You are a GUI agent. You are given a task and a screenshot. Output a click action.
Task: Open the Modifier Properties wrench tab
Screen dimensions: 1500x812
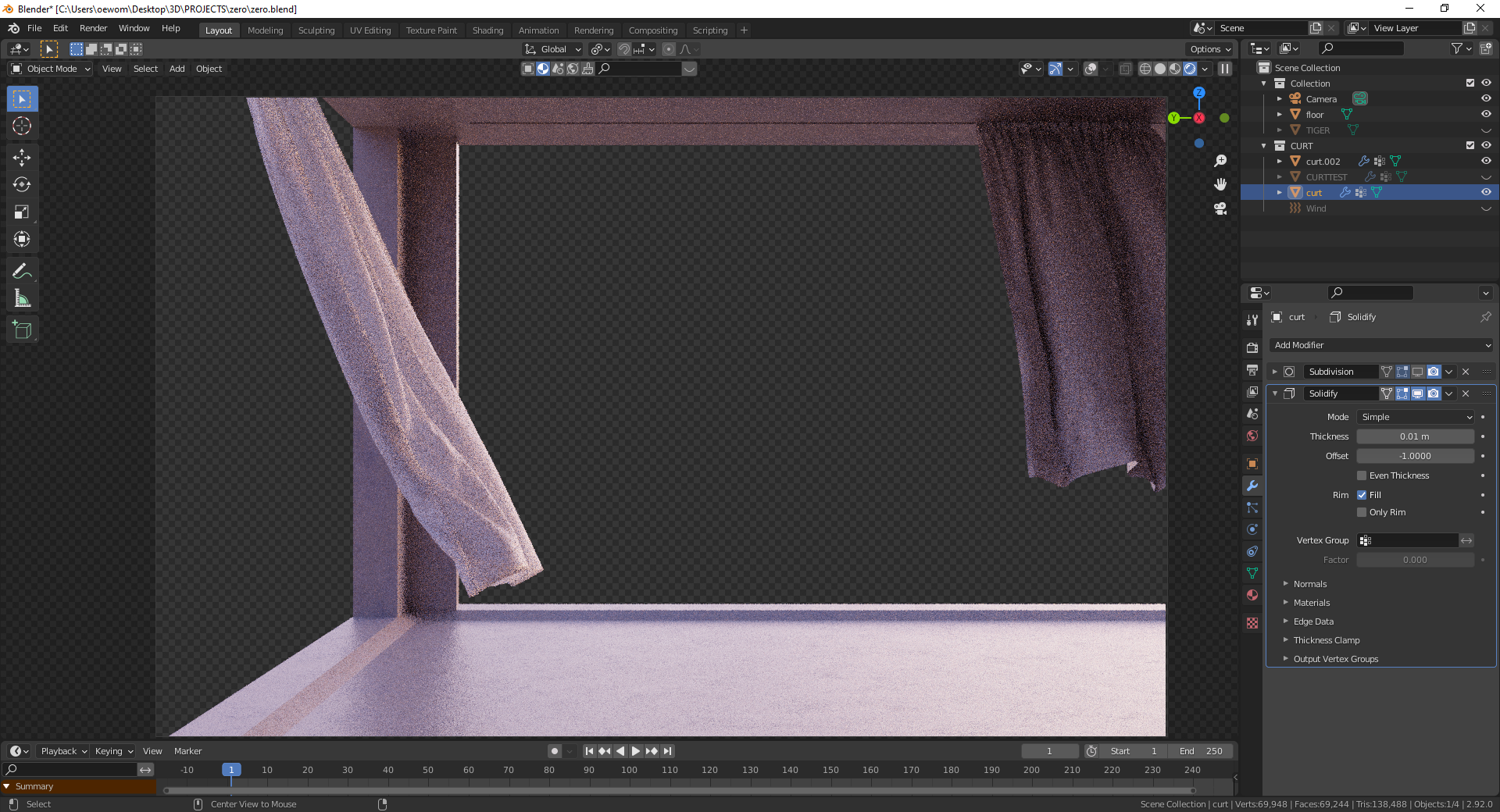(1252, 486)
